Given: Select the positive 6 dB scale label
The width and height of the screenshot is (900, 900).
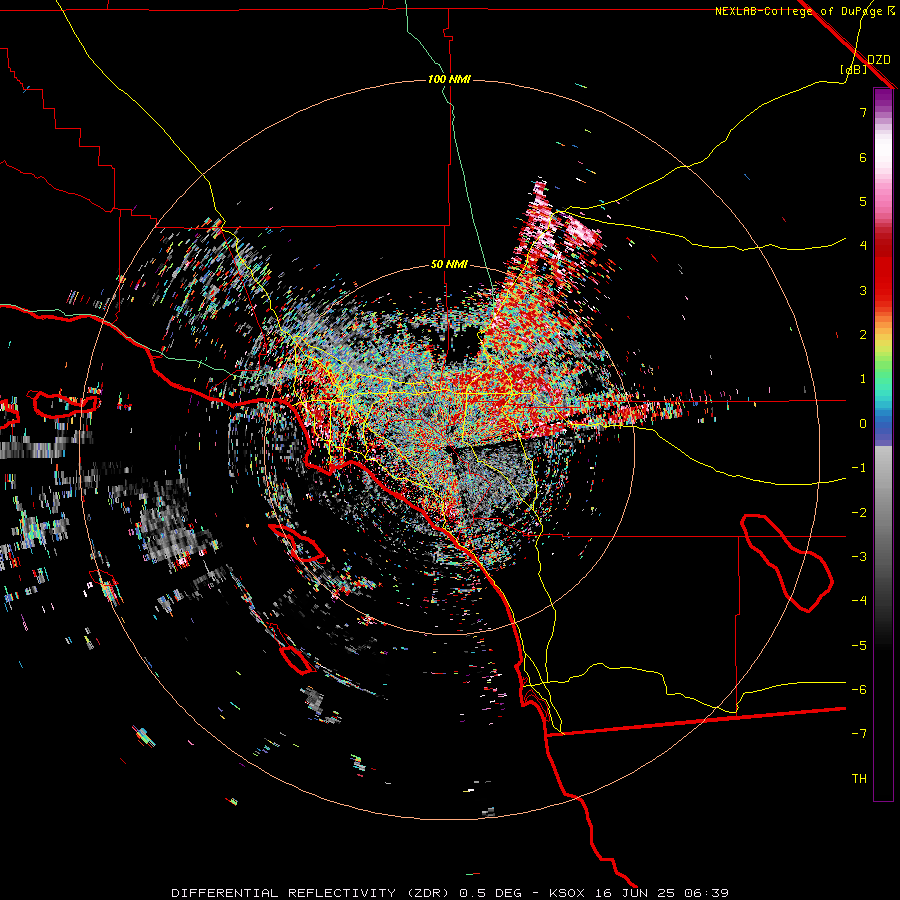Looking at the screenshot, I should pyautogui.click(x=863, y=157).
